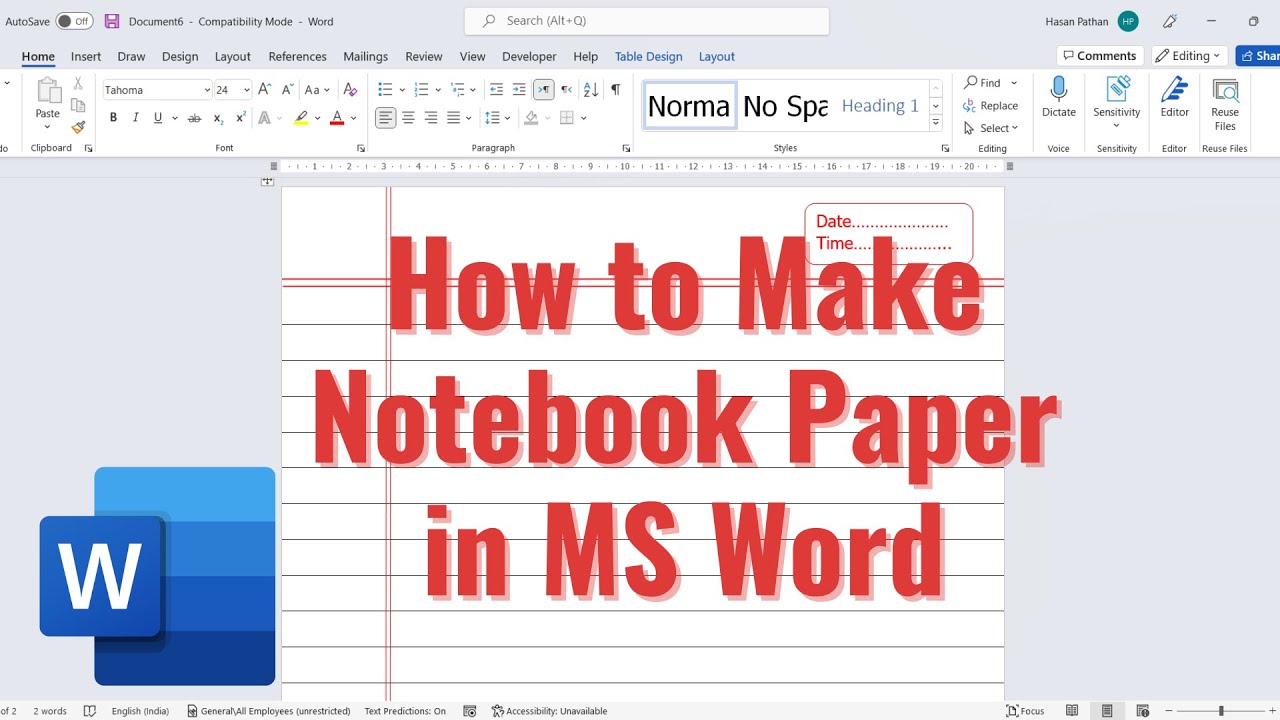The width and height of the screenshot is (1280, 720).
Task: Align paragraph to the left
Action: click(x=385, y=118)
